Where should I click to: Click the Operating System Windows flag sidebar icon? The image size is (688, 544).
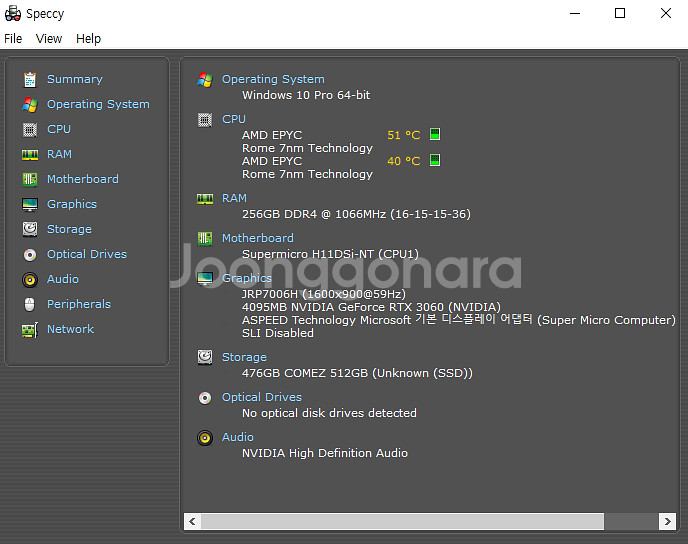tap(30, 104)
